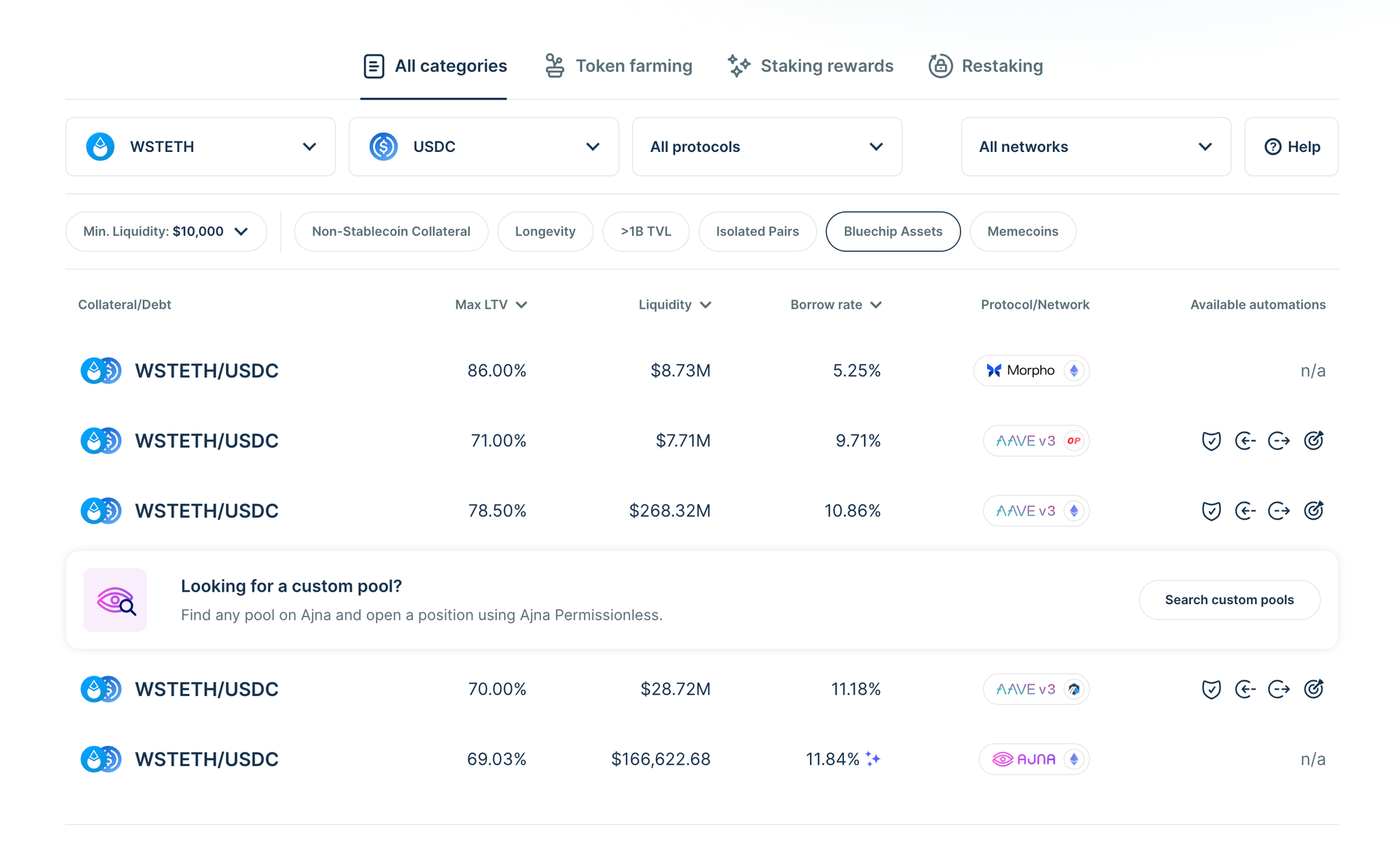The image size is (1400, 857).
Task: Click target icon in Optimism Aave v3 row
Action: (1313, 440)
